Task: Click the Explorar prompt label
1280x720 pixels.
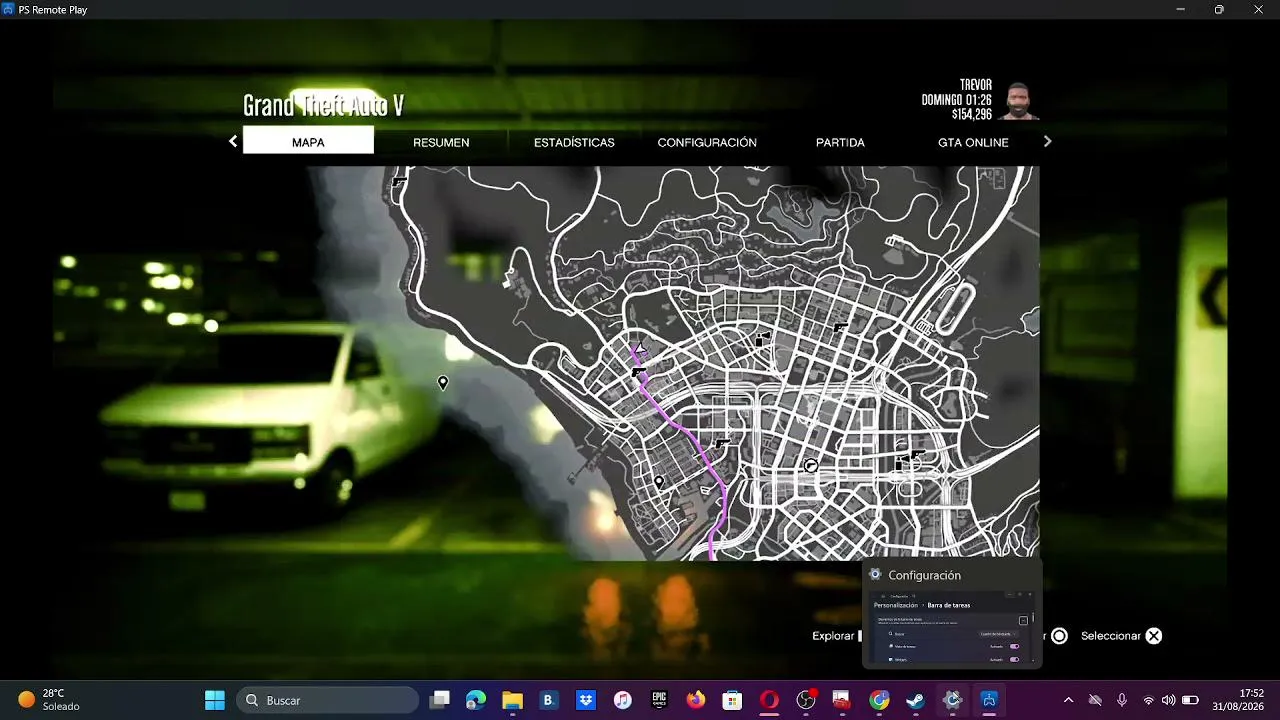Action: pyautogui.click(x=833, y=636)
